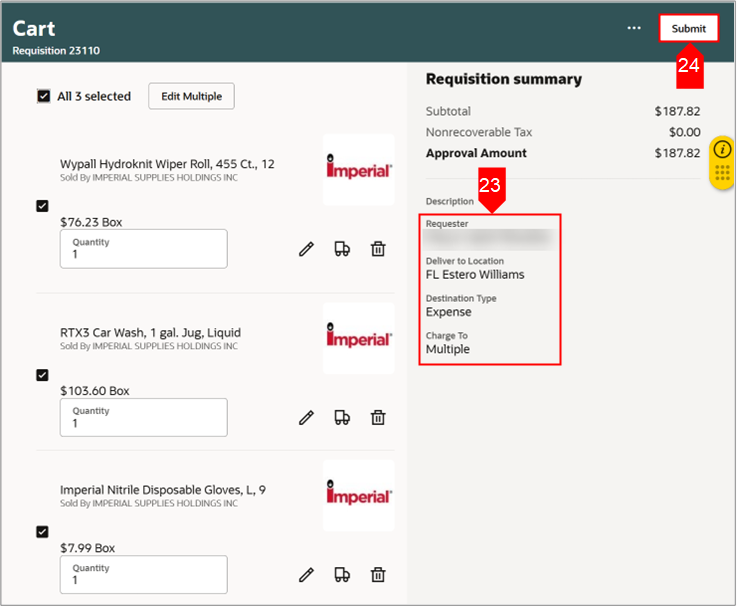Click the $7.99 Box price
The width and height of the screenshot is (739, 609).
(x=88, y=549)
